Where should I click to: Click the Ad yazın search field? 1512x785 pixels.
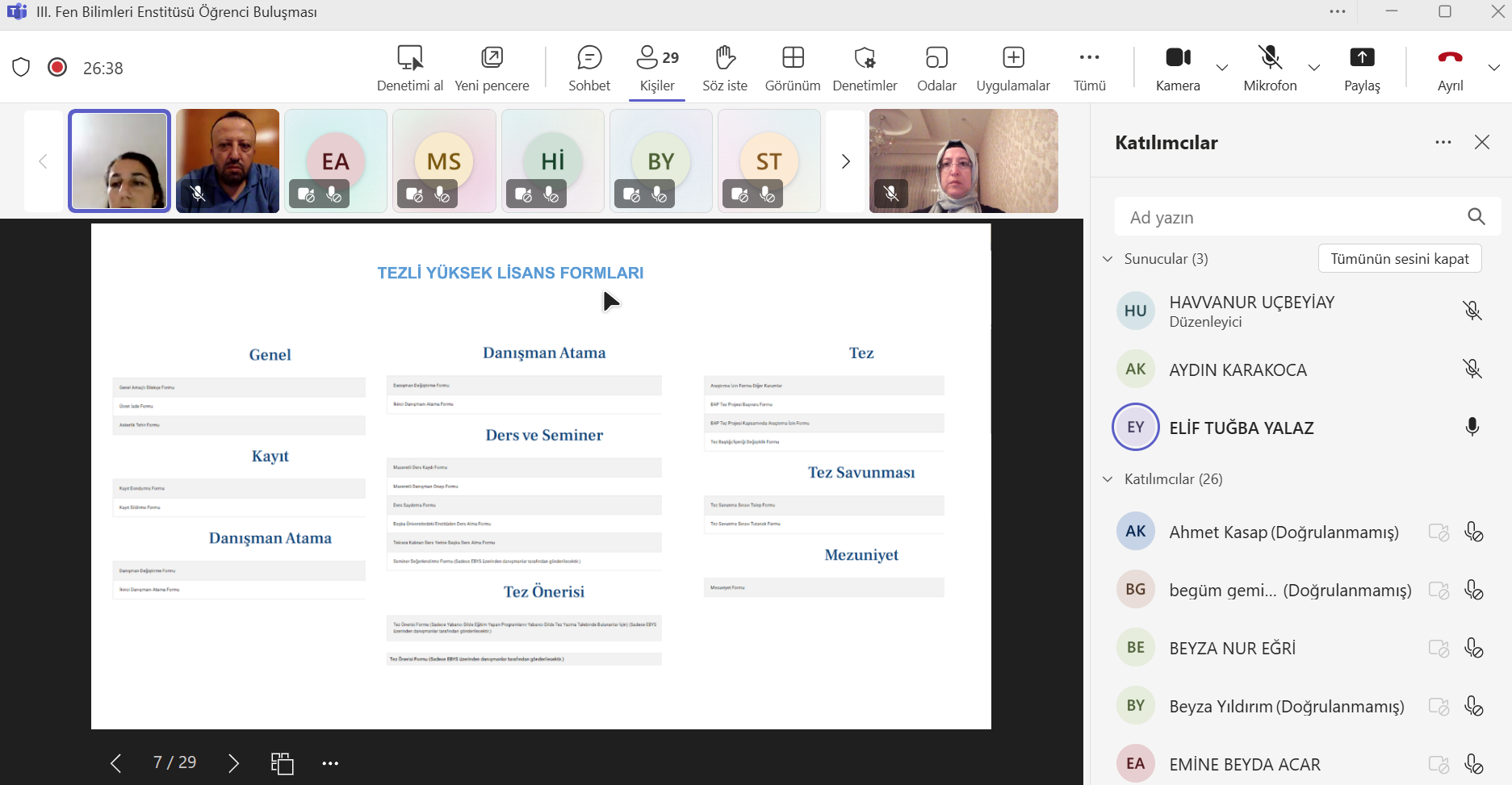click(x=1292, y=217)
